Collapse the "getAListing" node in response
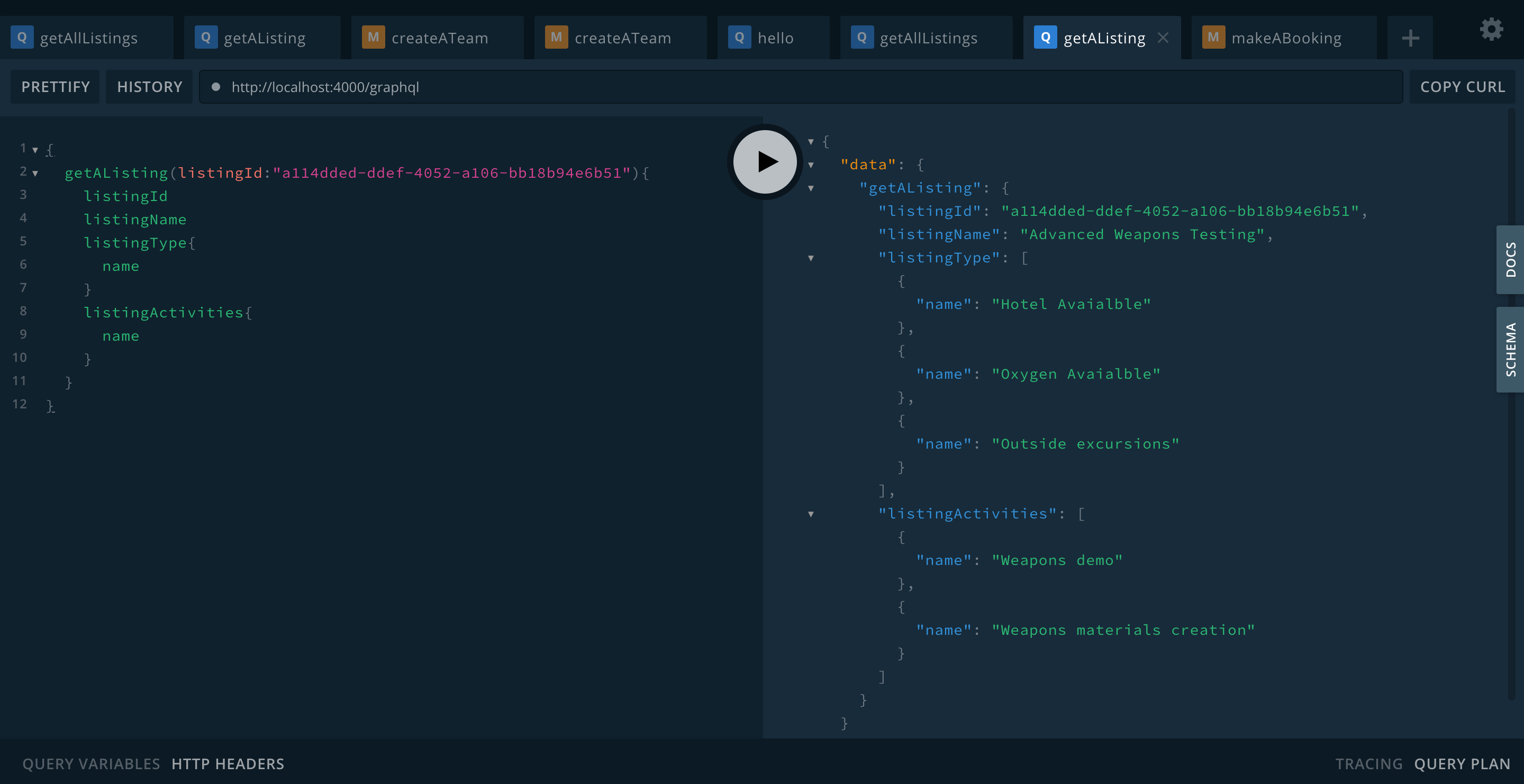The image size is (1524, 784). click(x=811, y=188)
